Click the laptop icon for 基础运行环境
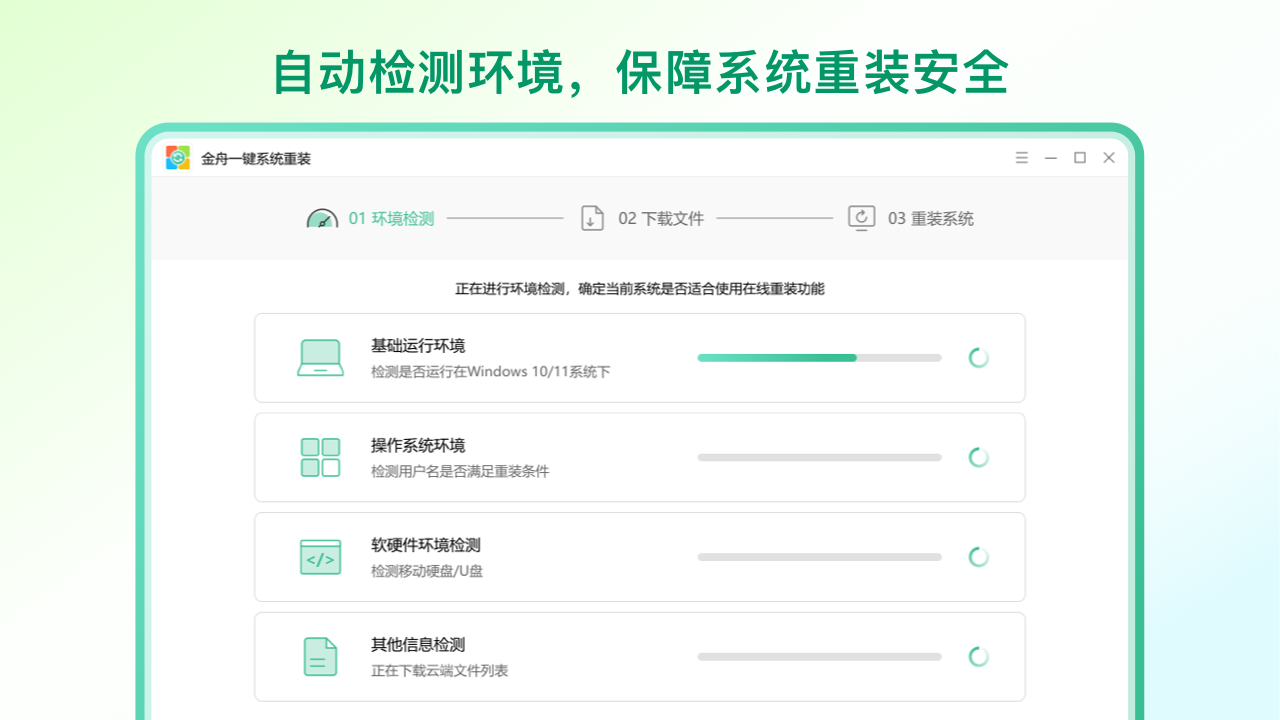Image resolution: width=1280 pixels, height=720 pixels. click(320, 357)
